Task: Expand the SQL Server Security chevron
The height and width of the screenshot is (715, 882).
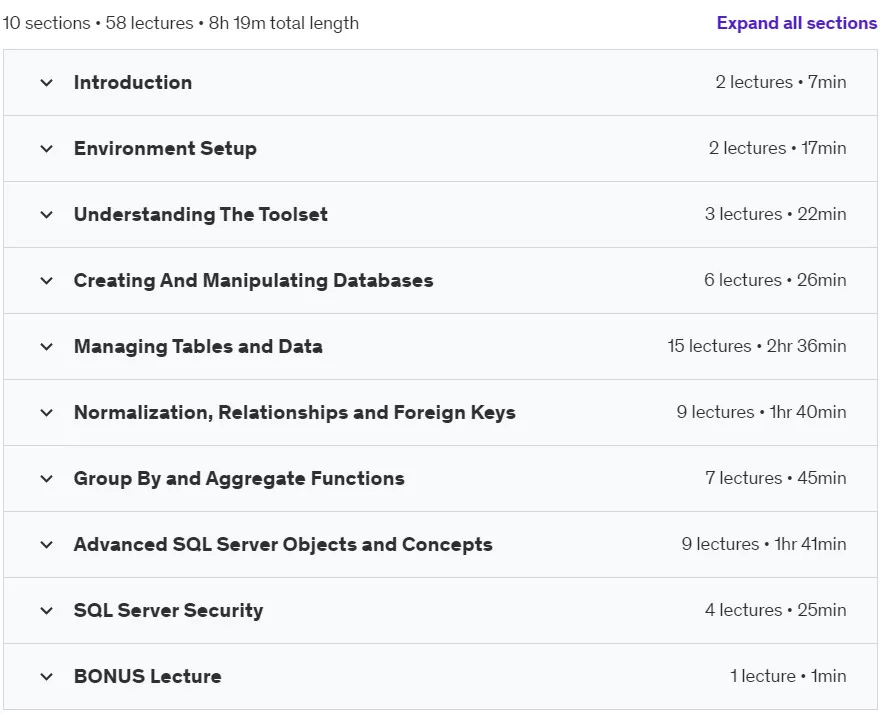Action: point(47,610)
